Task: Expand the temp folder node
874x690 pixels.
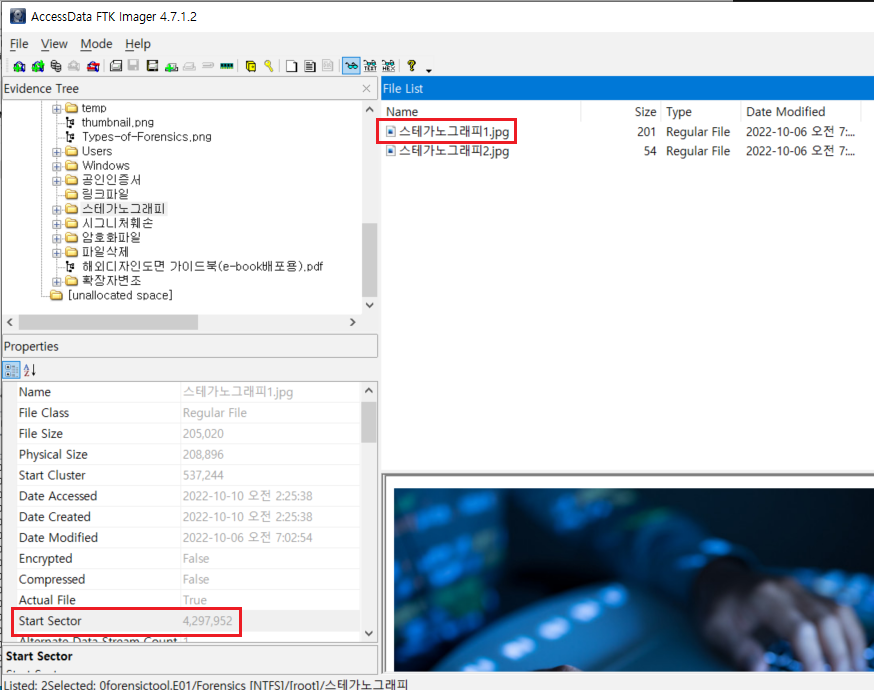Action: coord(57,109)
